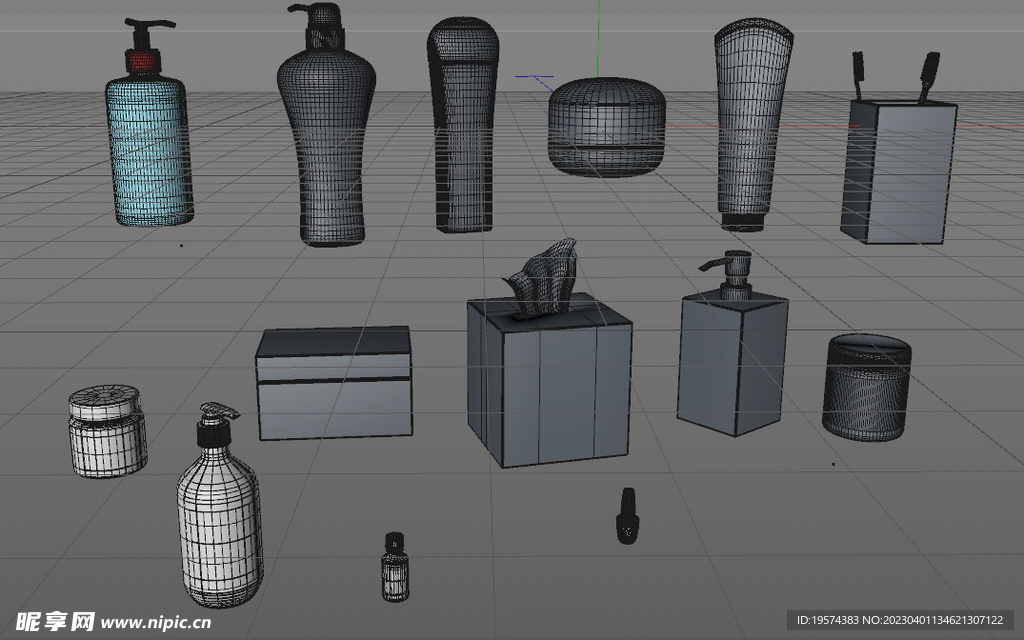Pick the flat rectangular lidded box
Screen dimensions: 1024x640
pyautogui.click(x=334, y=385)
